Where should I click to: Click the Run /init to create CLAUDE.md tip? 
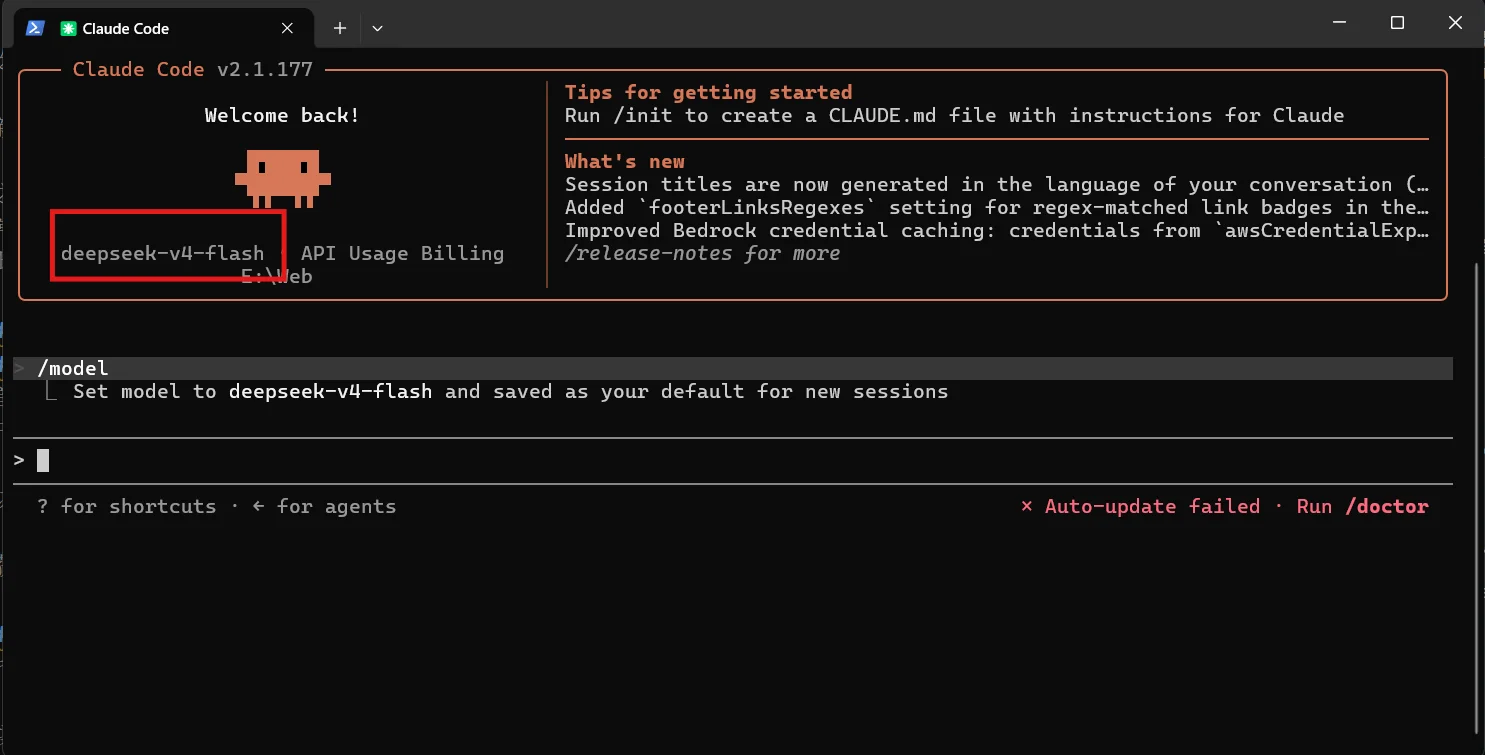point(954,115)
